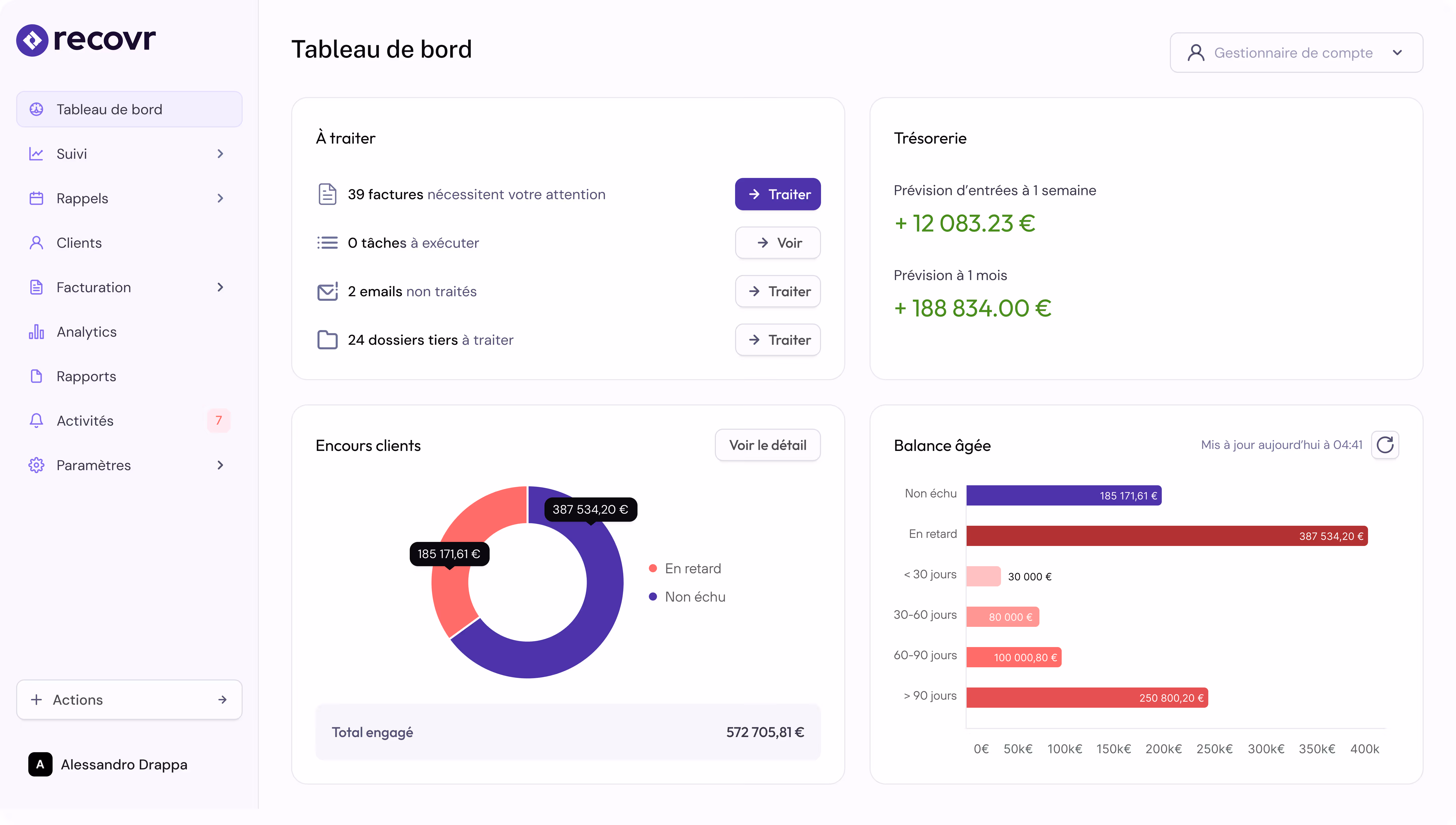Click the unprocessed emails envelope icon
The width and height of the screenshot is (1456, 825).
(327, 291)
